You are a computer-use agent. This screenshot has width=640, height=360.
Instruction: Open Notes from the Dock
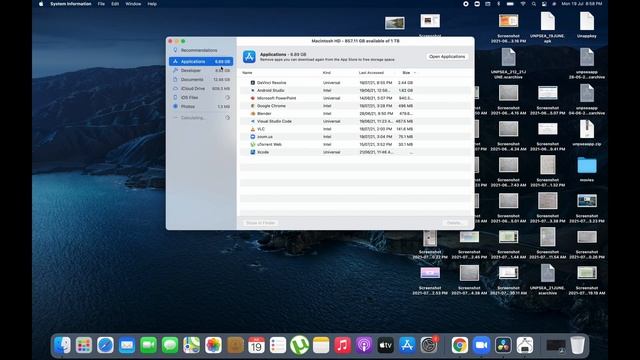[x=321, y=345]
